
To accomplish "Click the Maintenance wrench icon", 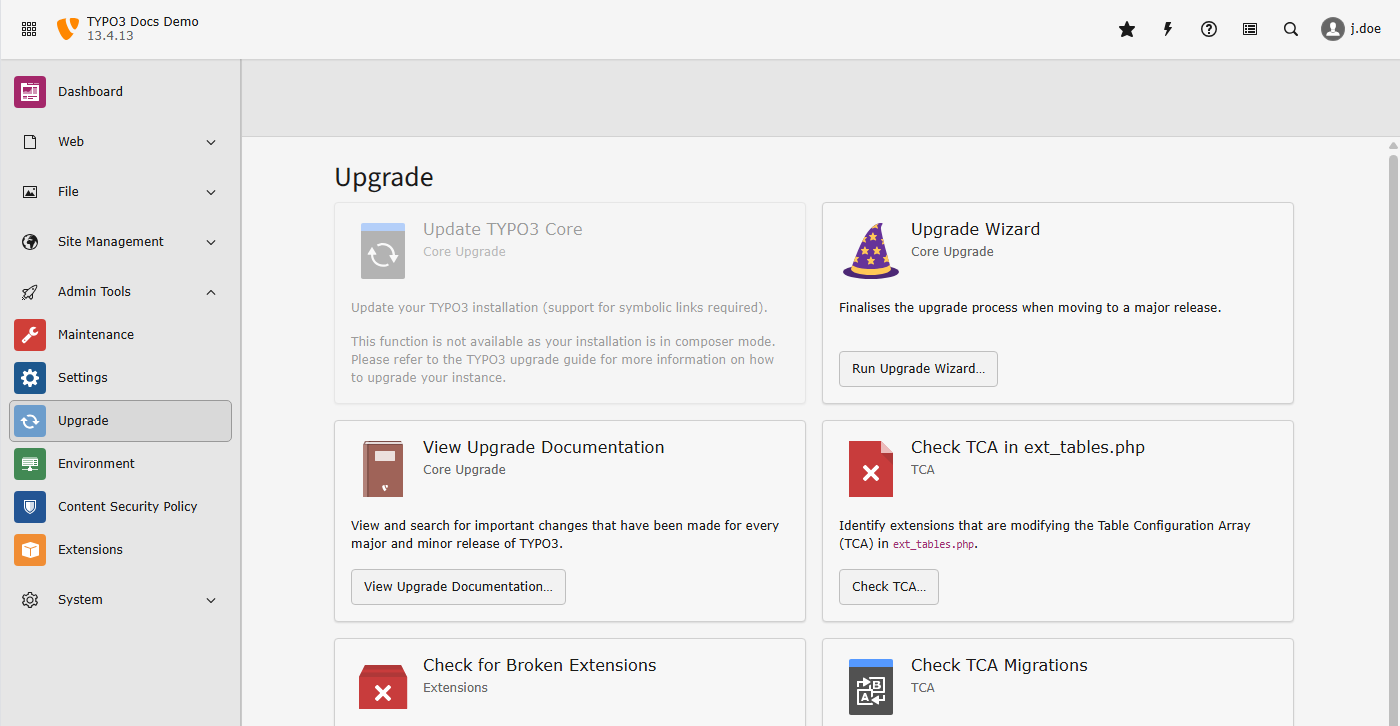I will point(30,335).
